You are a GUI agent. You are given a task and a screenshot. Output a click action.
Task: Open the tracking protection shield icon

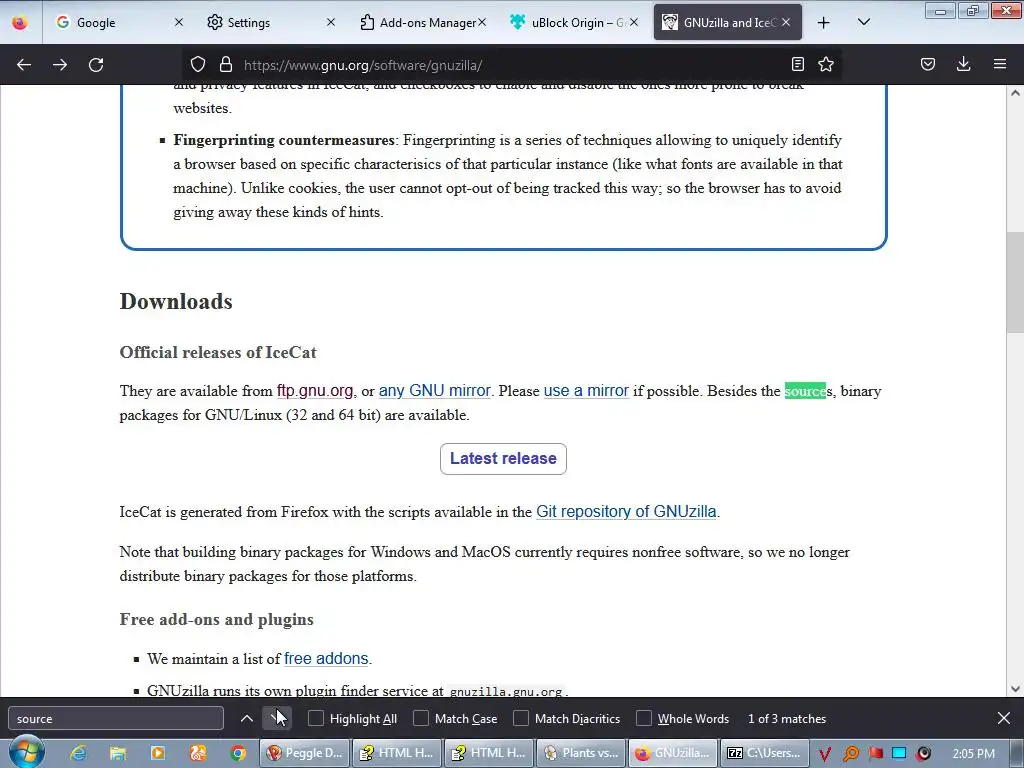198,65
